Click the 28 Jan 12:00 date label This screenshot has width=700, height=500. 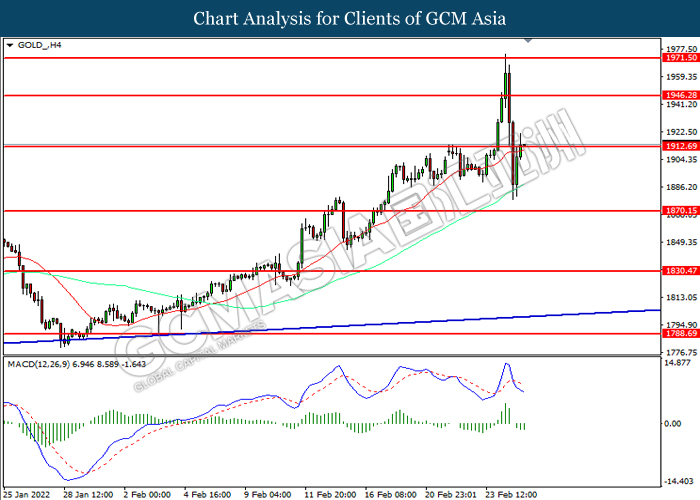point(88,495)
